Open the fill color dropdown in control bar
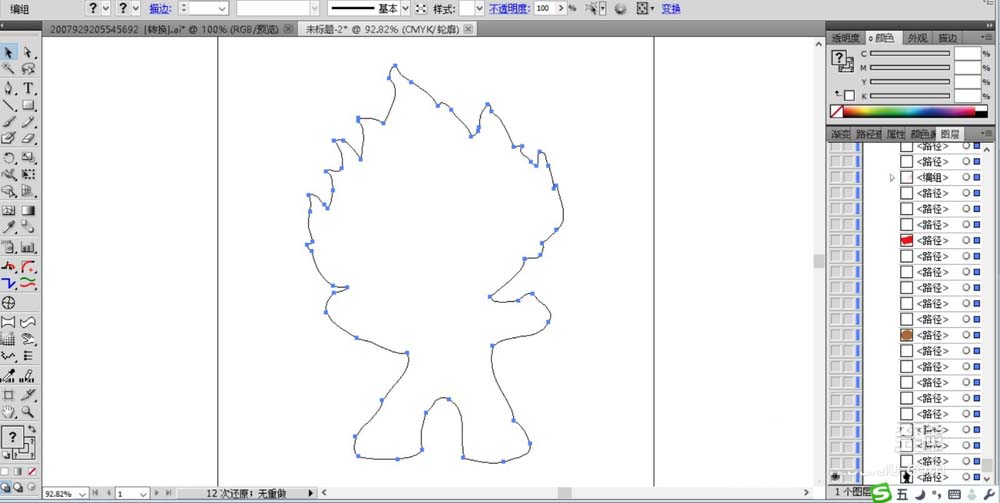Viewport: 1000px width, 503px height. 106,8
